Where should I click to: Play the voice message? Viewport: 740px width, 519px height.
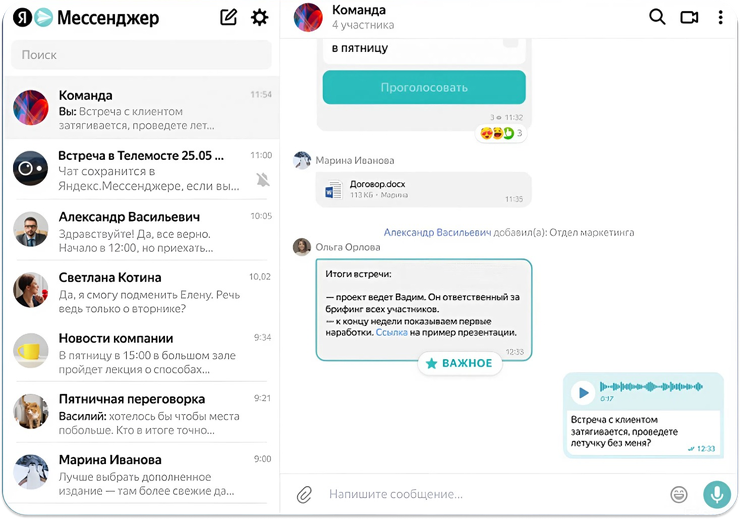click(583, 393)
